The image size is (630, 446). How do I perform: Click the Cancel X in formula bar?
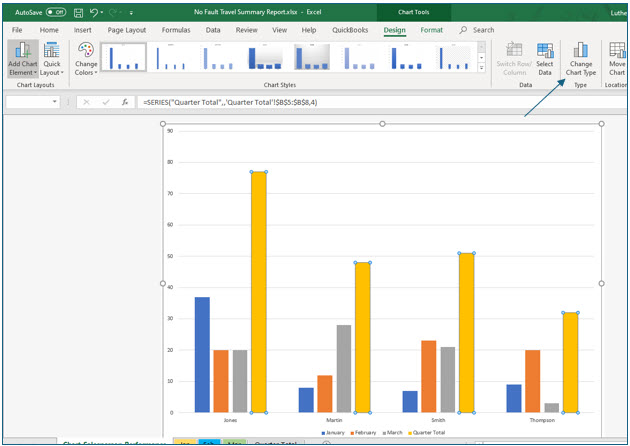click(86, 102)
